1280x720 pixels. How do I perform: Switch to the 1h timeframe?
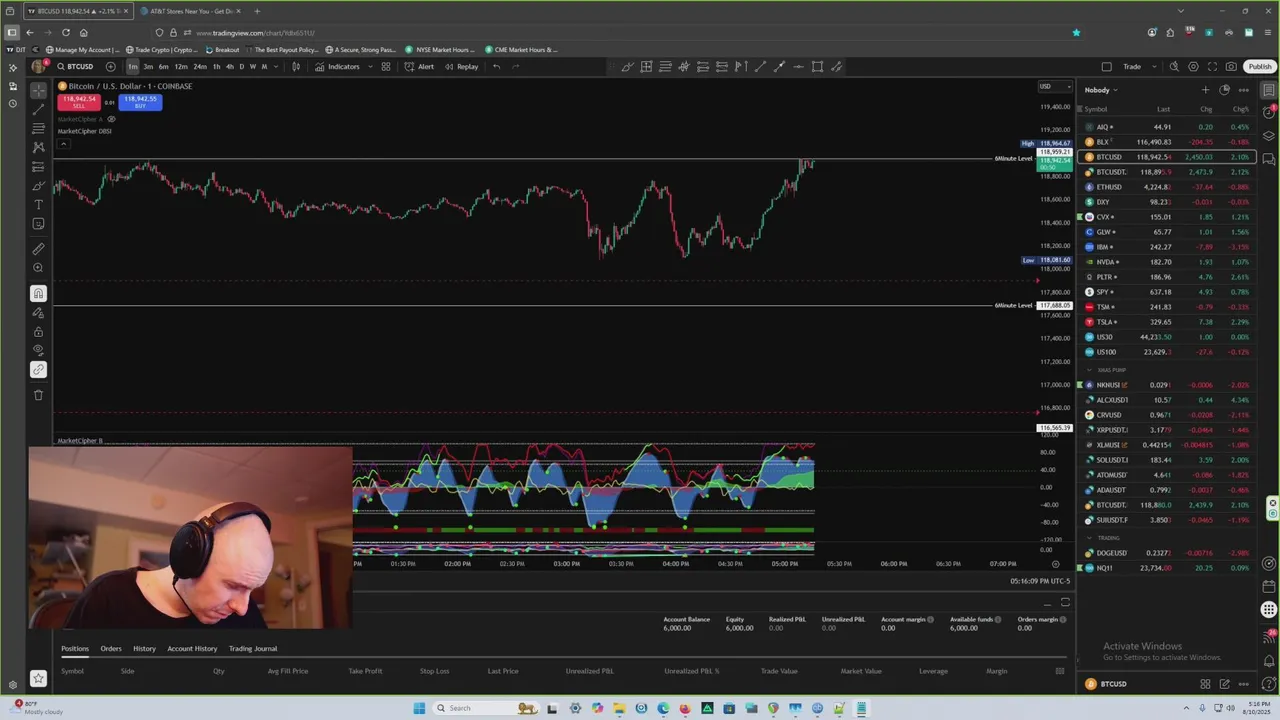pyautogui.click(x=216, y=67)
